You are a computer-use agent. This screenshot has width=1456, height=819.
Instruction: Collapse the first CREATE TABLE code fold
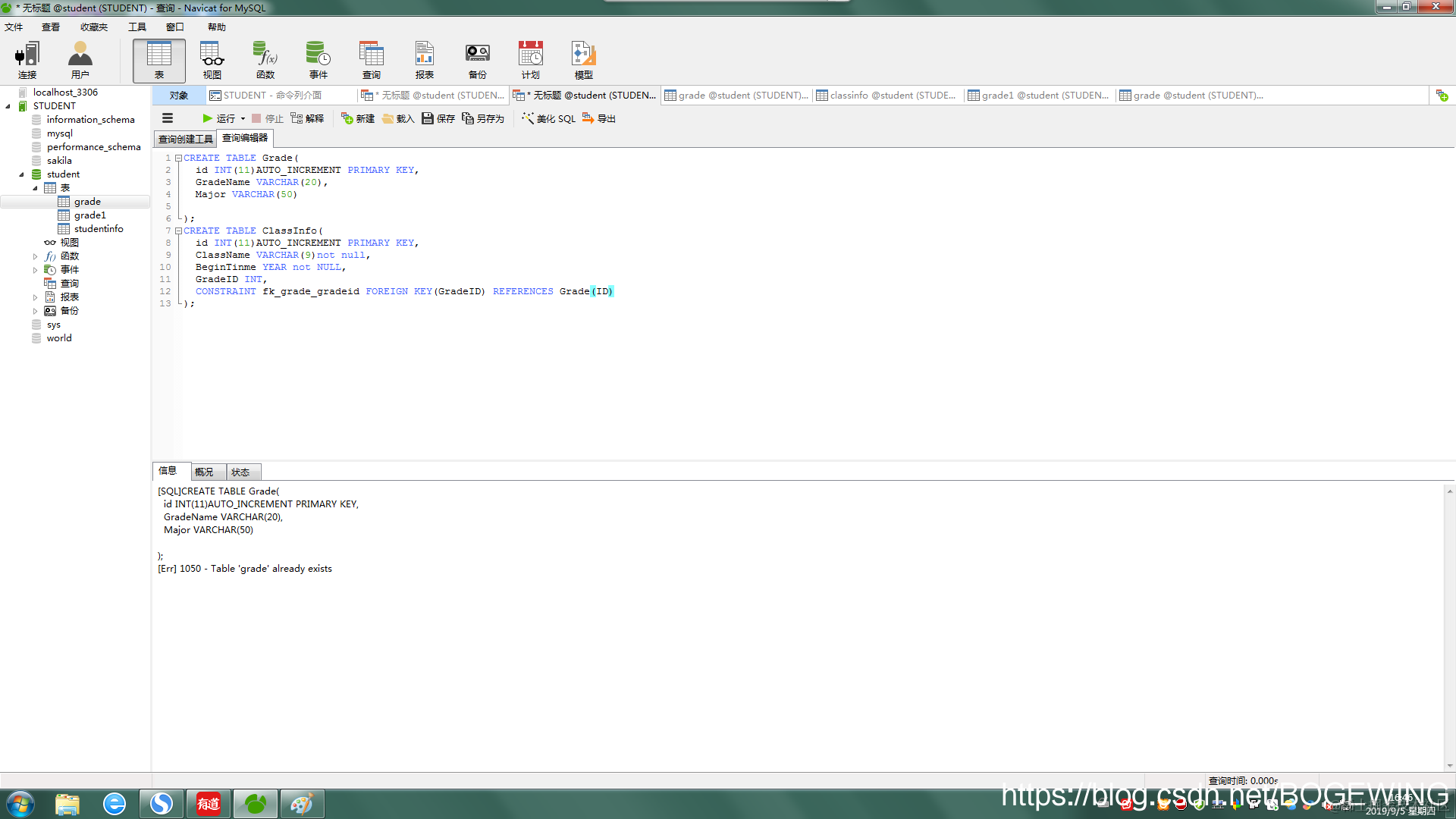pyautogui.click(x=178, y=158)
